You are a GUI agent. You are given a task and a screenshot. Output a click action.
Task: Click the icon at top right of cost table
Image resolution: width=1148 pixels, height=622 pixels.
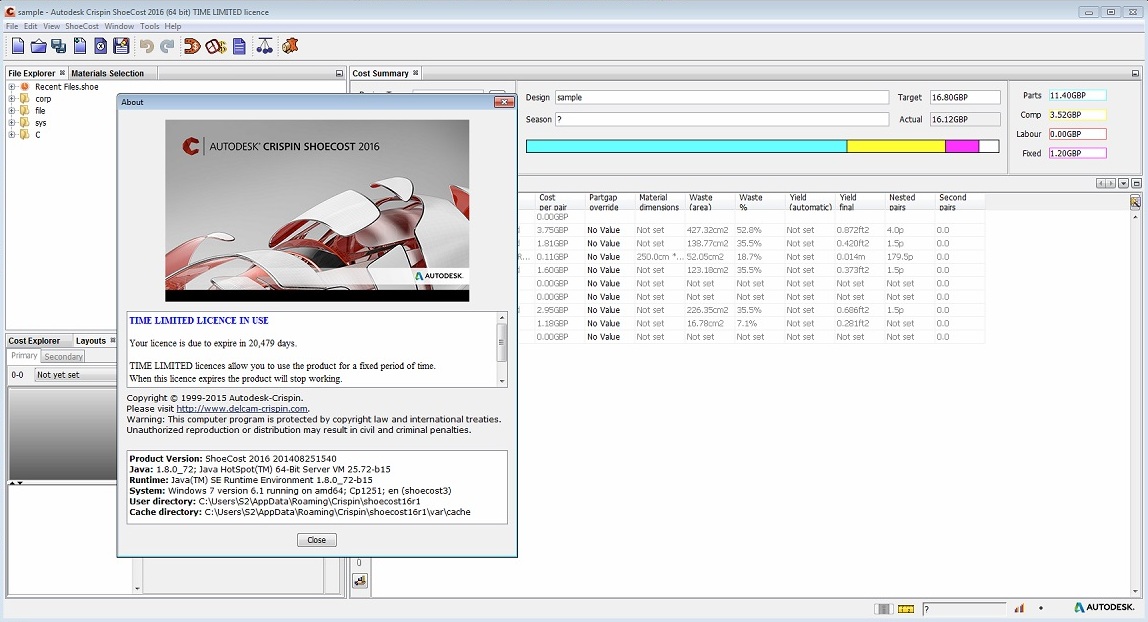tap(1135, 202)
